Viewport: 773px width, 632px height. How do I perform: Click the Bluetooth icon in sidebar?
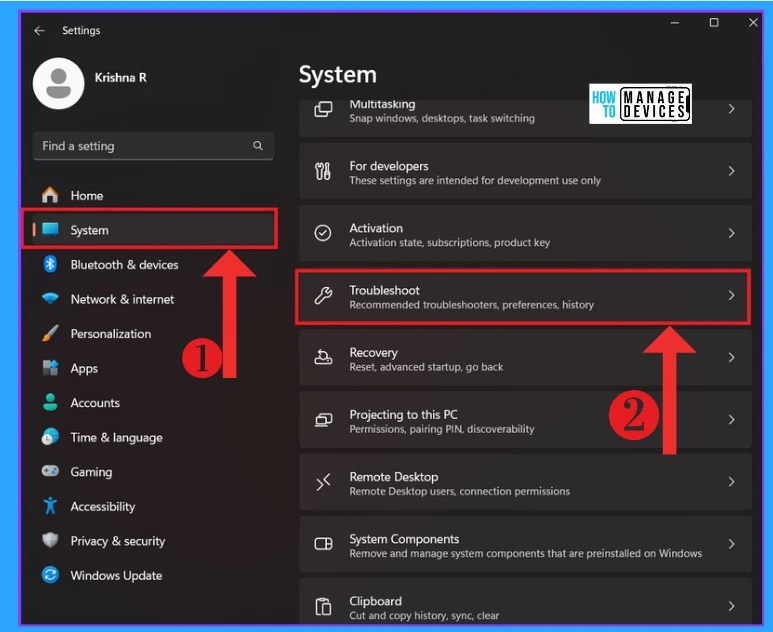[x=50, y=264]
